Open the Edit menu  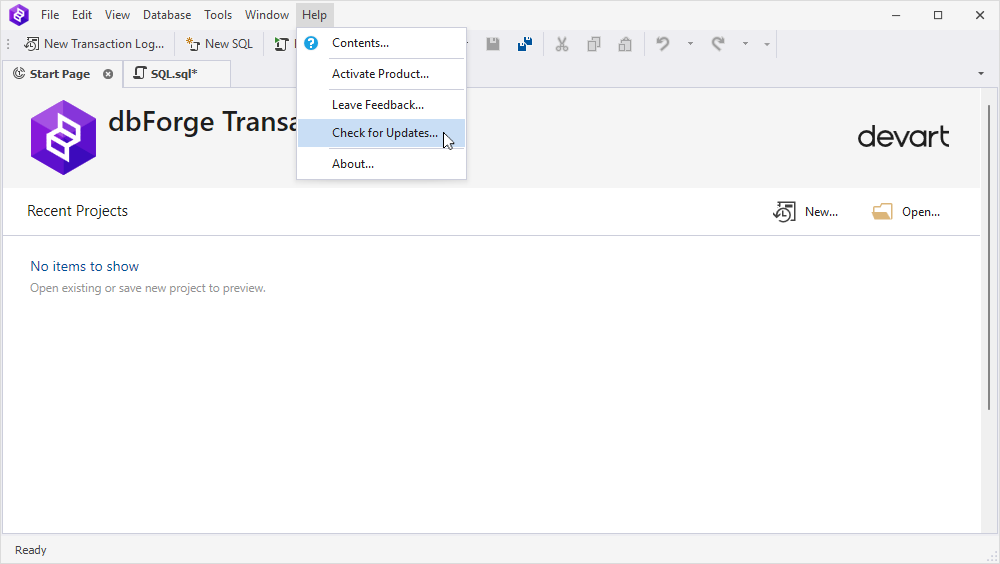tap(82, 15)
